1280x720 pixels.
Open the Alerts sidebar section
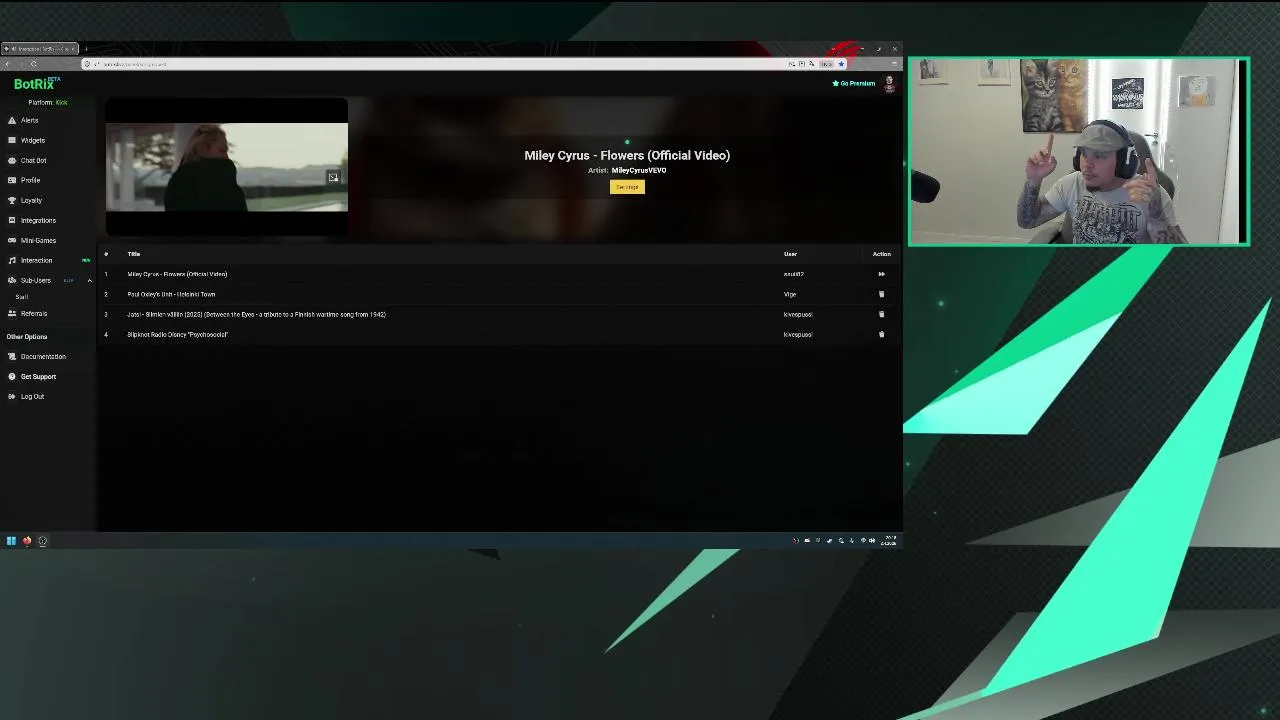point(30,120)
